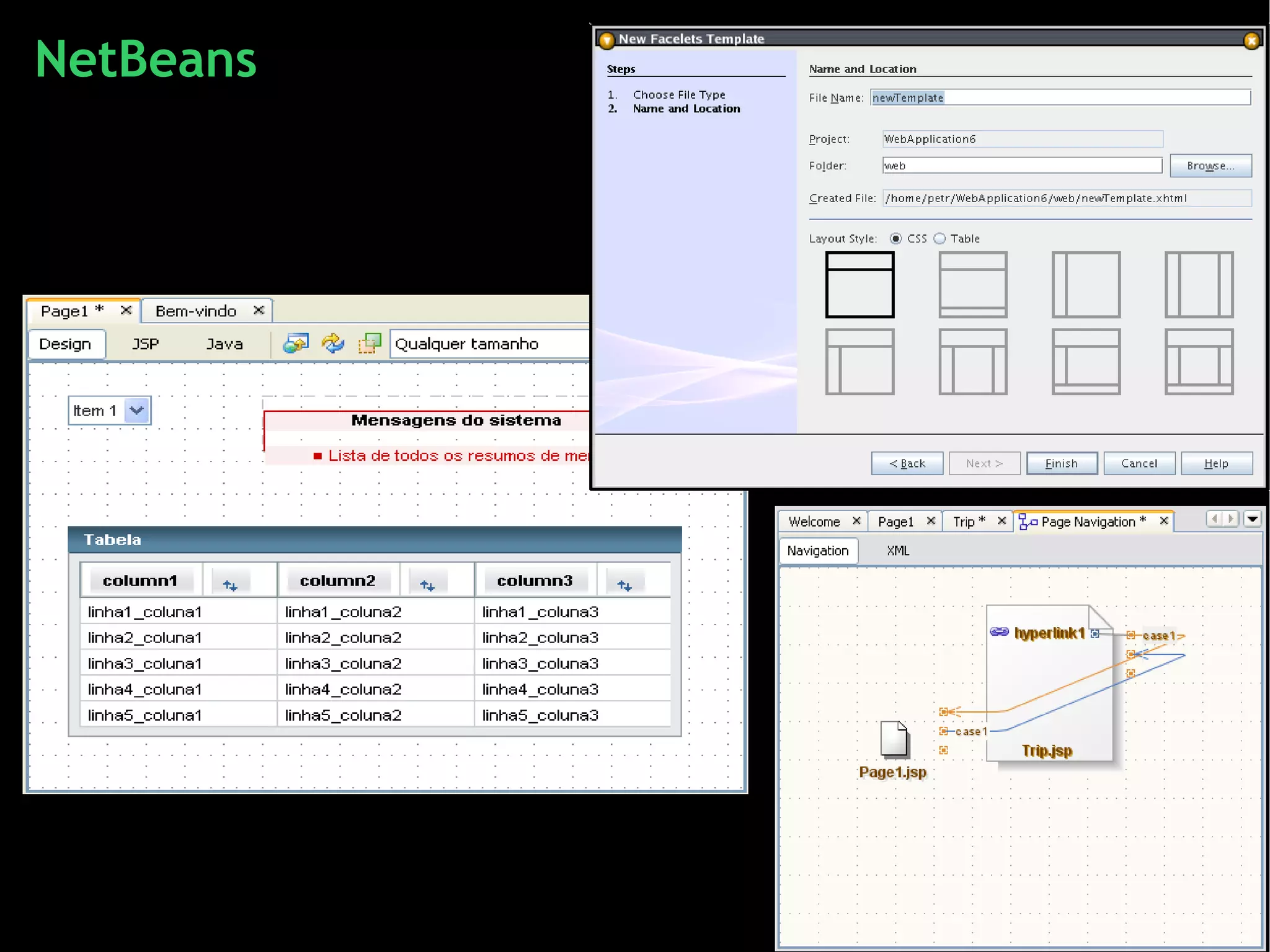Click sort icon next to column2
Image resolution: width=1270 pixels, height=952 pixels.
(427, 585)
